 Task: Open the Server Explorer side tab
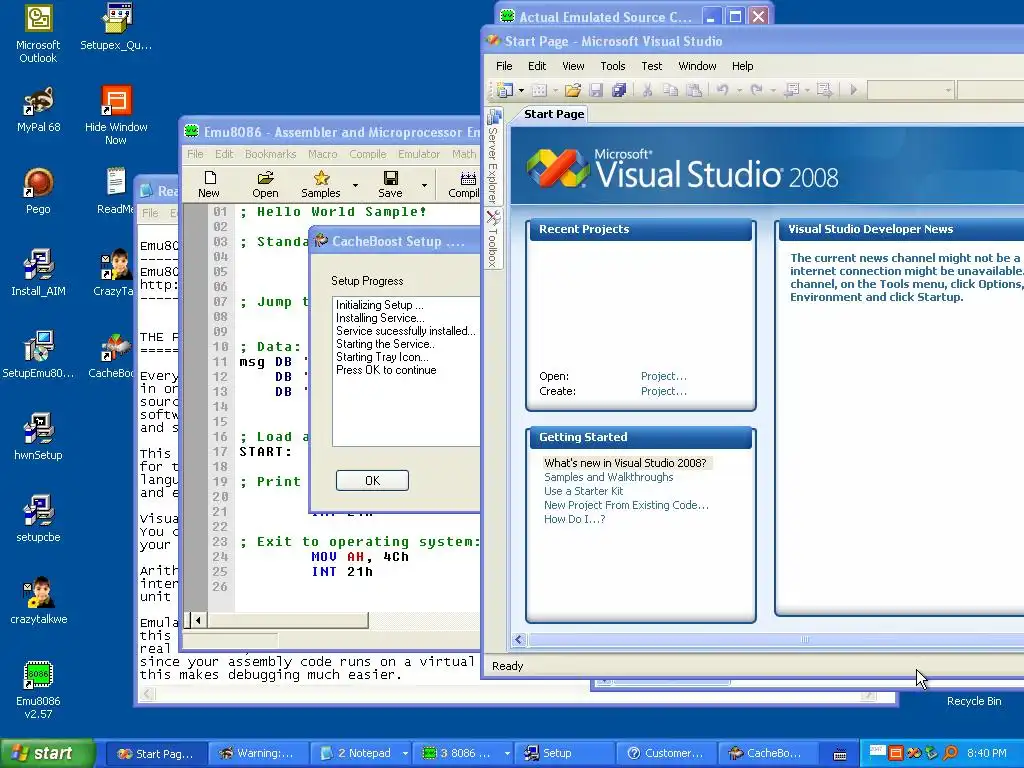494,155
